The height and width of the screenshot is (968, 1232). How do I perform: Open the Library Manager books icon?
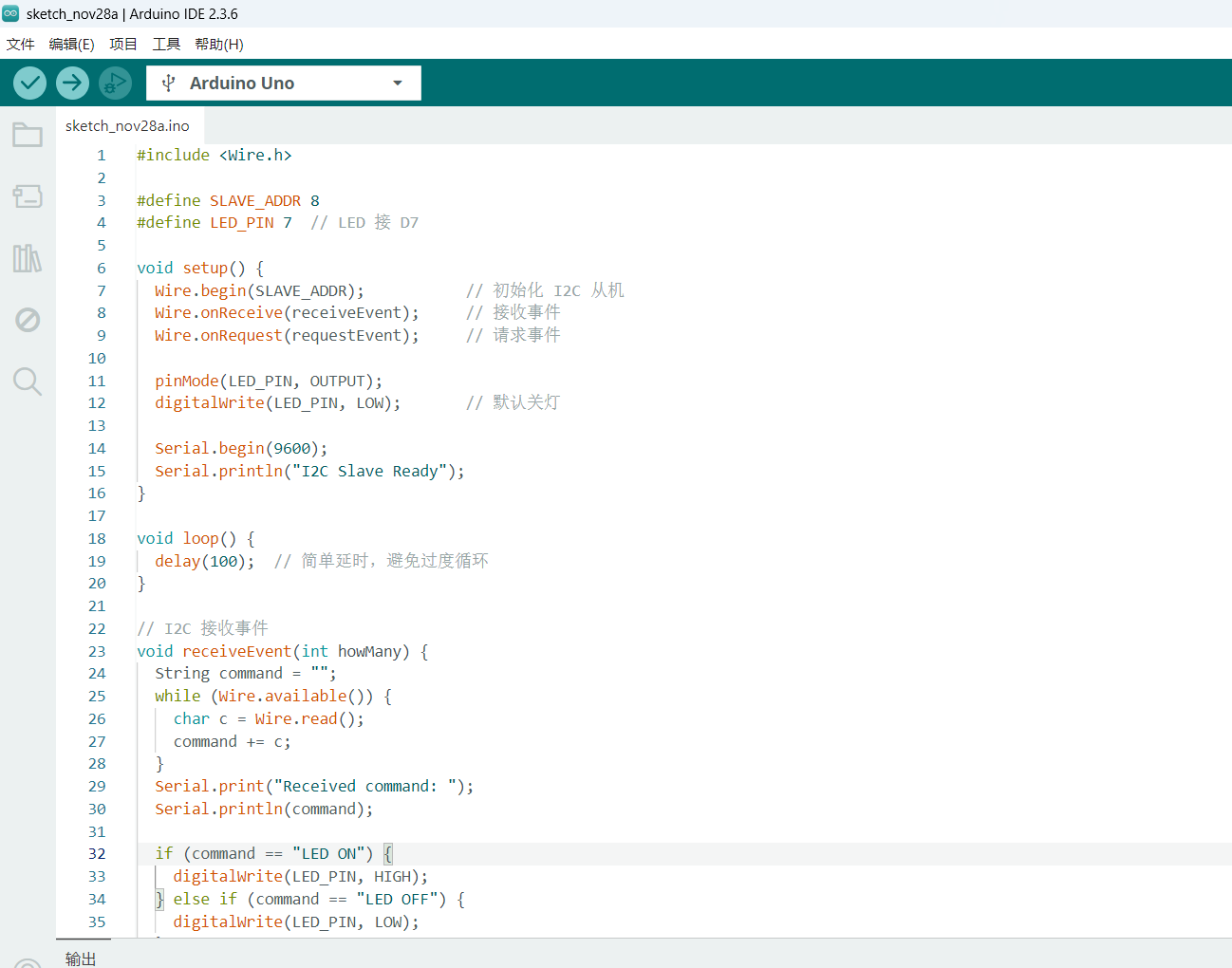pyautogui.click(x=28, y=258)
